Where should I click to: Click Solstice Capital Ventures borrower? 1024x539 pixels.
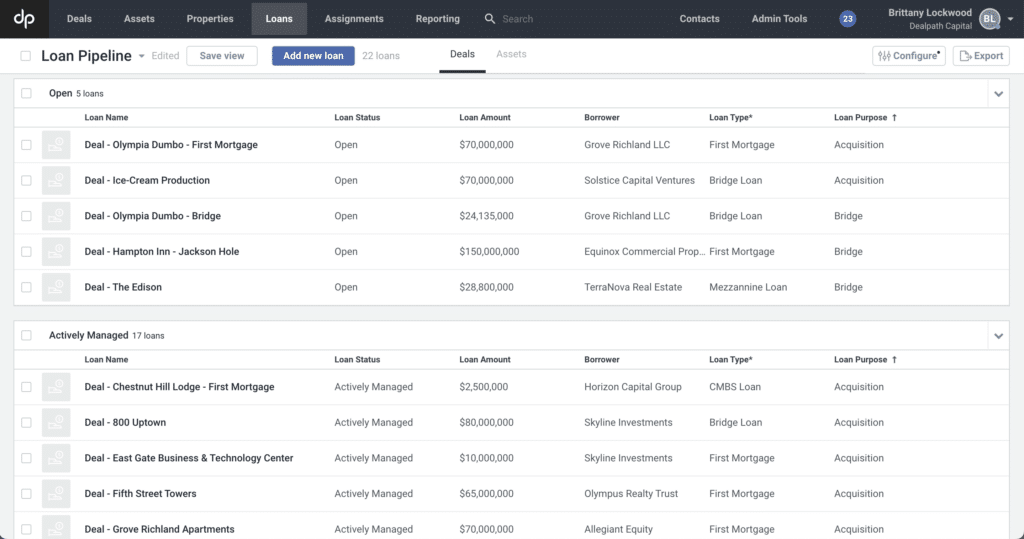[639, 180]
